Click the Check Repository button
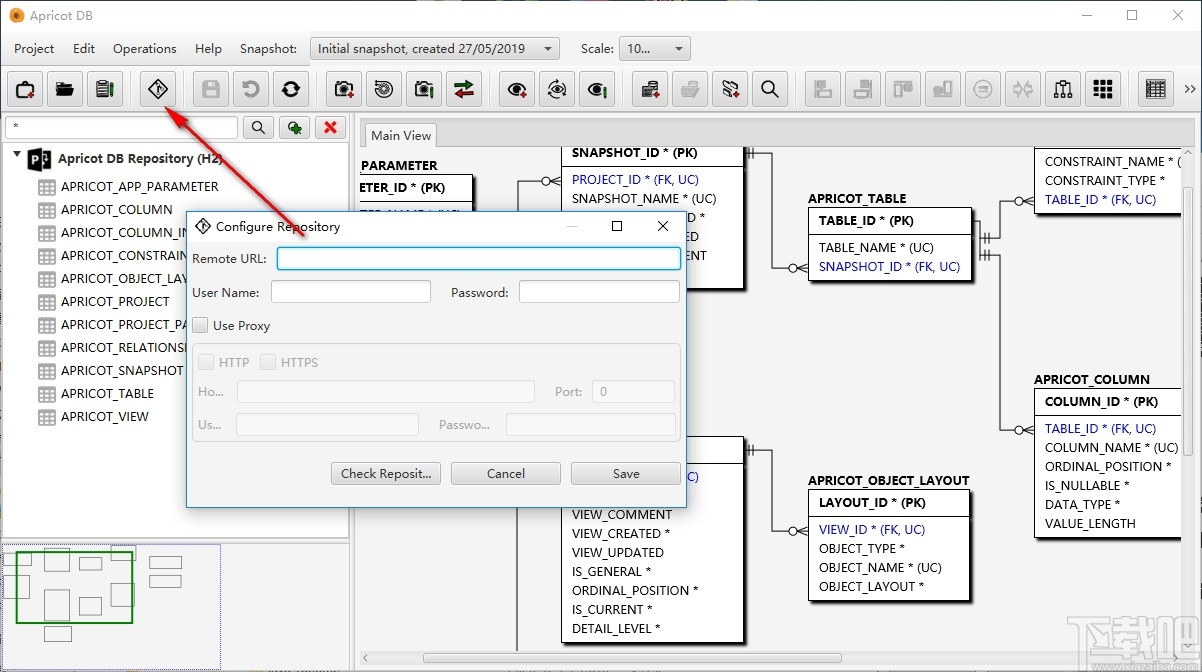 click(385, 473)
